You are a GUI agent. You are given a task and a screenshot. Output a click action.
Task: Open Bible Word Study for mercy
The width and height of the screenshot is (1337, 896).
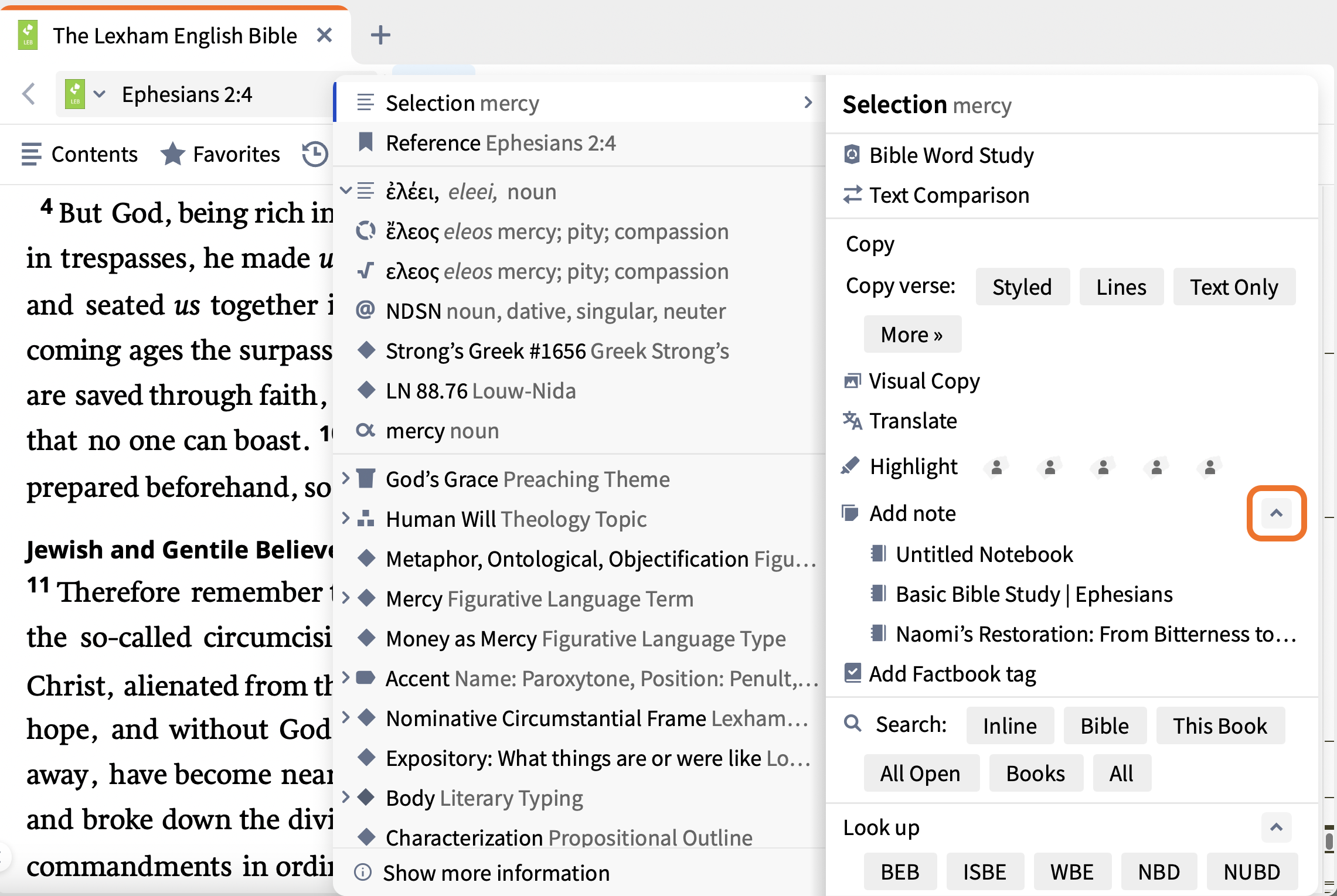point(951,155)
